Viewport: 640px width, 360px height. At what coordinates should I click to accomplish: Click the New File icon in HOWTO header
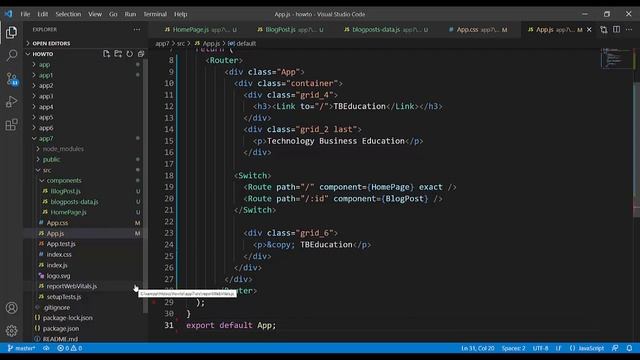click(107, 54)
